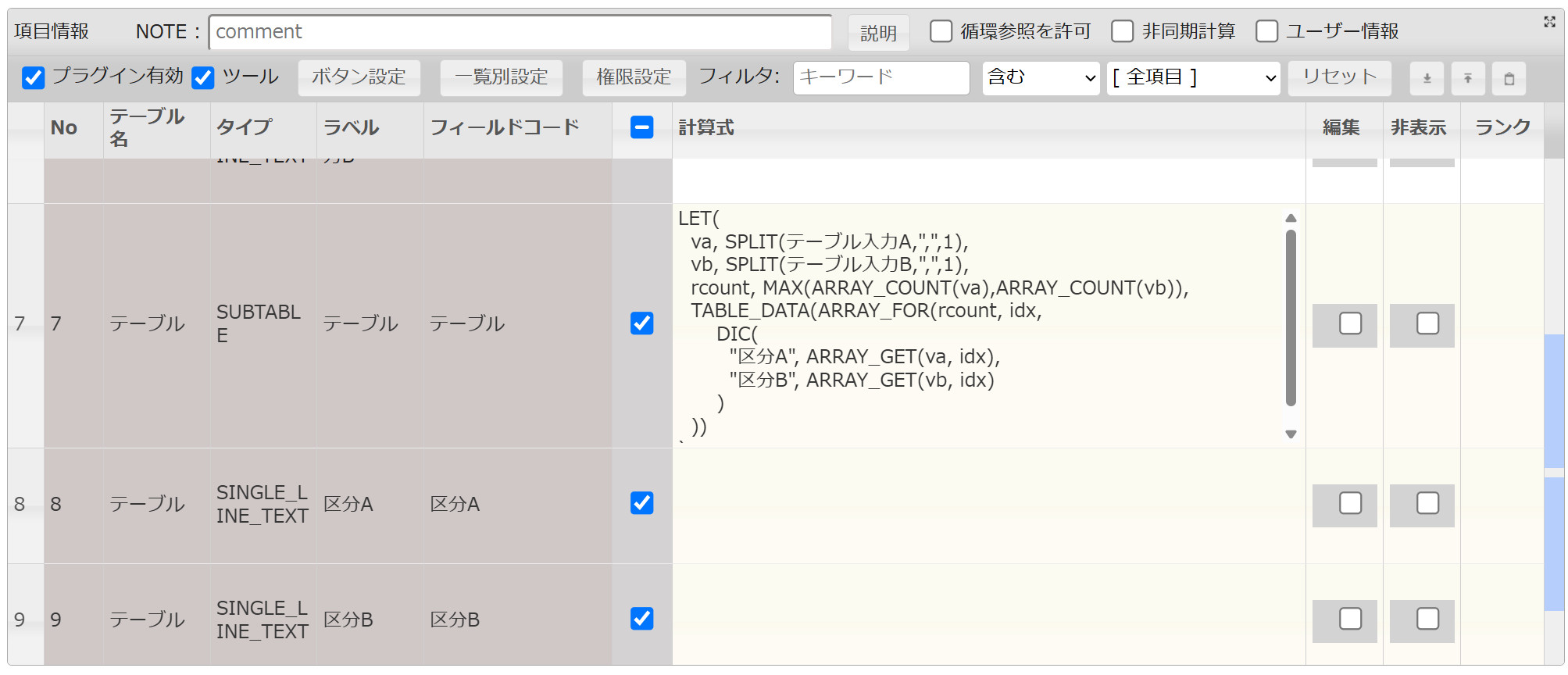This screenshot has height=675, width=1568.
Task: Uncheck the blue checkbox in 区分B row
Action: click(642, 619)
